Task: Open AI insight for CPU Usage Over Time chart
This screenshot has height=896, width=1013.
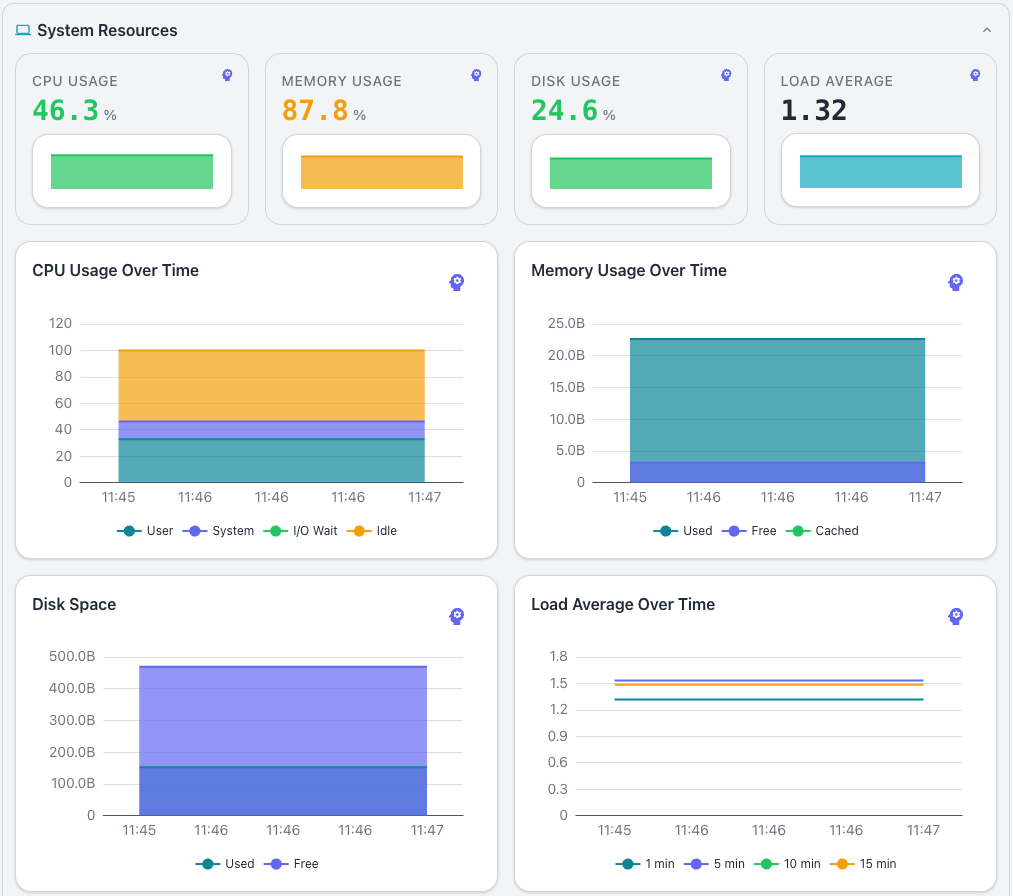Action: click(x=457, y=282)
